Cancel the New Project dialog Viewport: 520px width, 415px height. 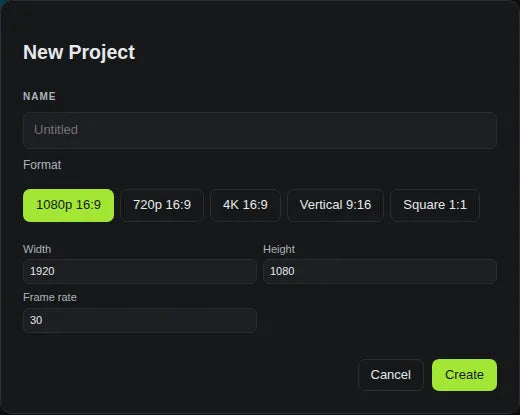391,375
